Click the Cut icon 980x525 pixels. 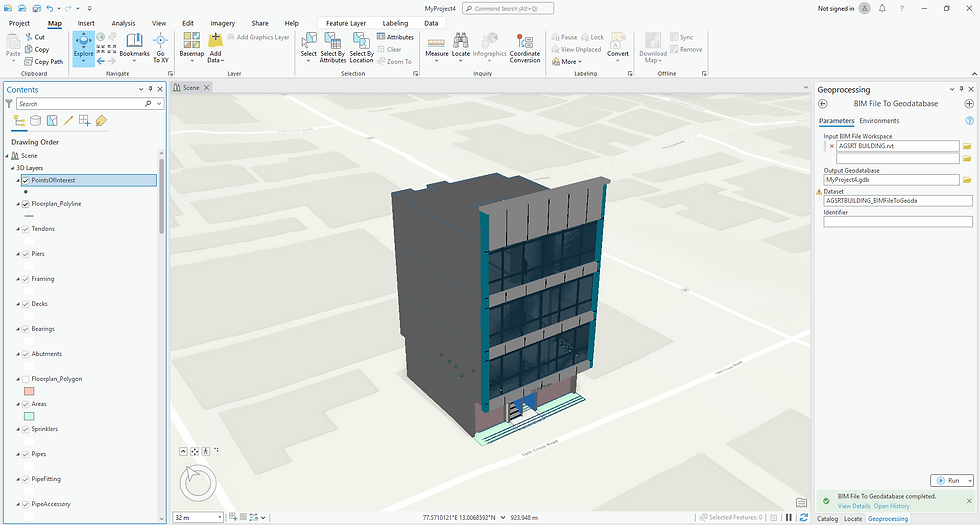(x=29, y=37)
